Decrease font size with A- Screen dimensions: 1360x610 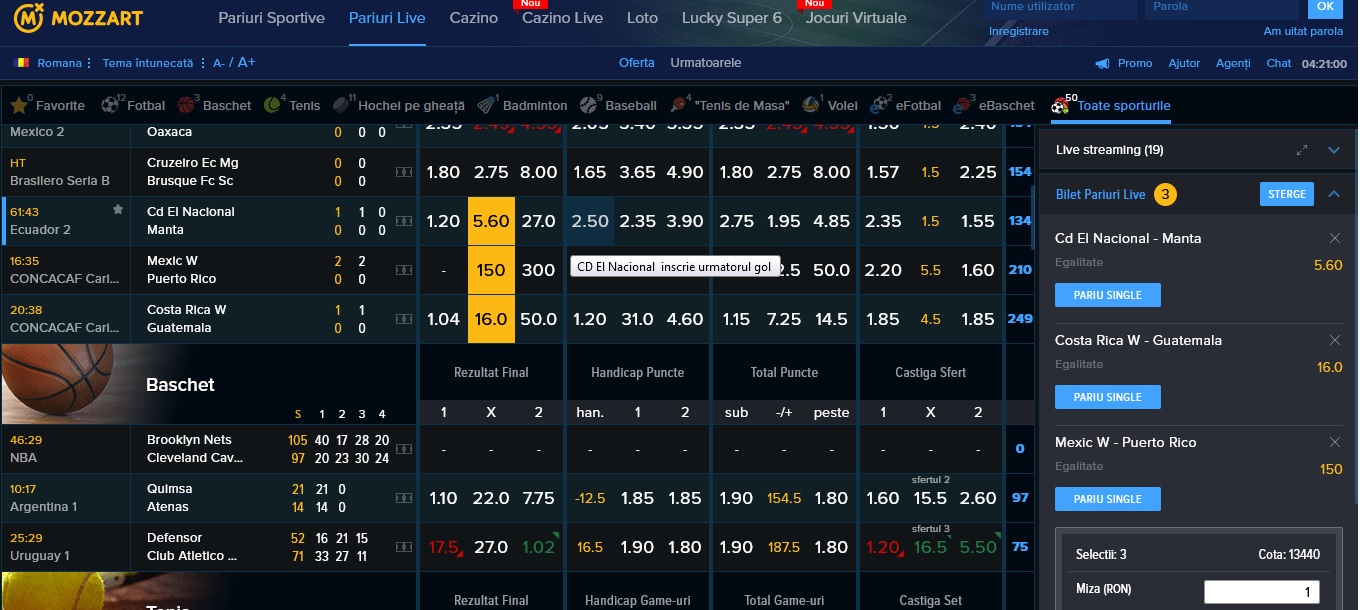pyautogui.click(x=219, y=63)
